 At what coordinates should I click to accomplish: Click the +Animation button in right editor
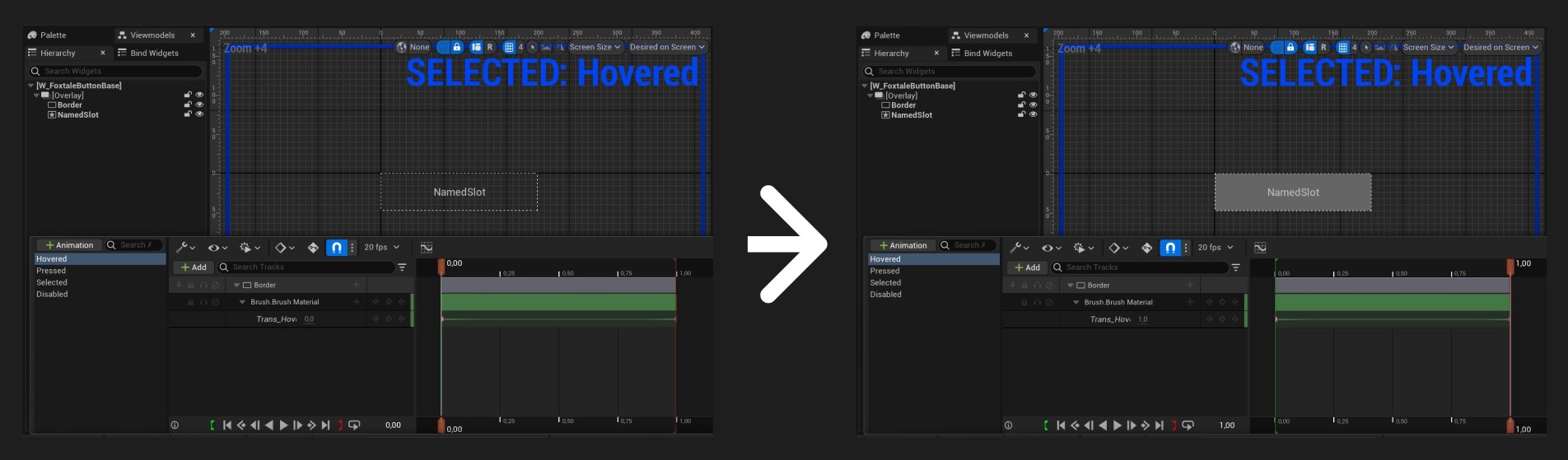(x=903, y=245)
